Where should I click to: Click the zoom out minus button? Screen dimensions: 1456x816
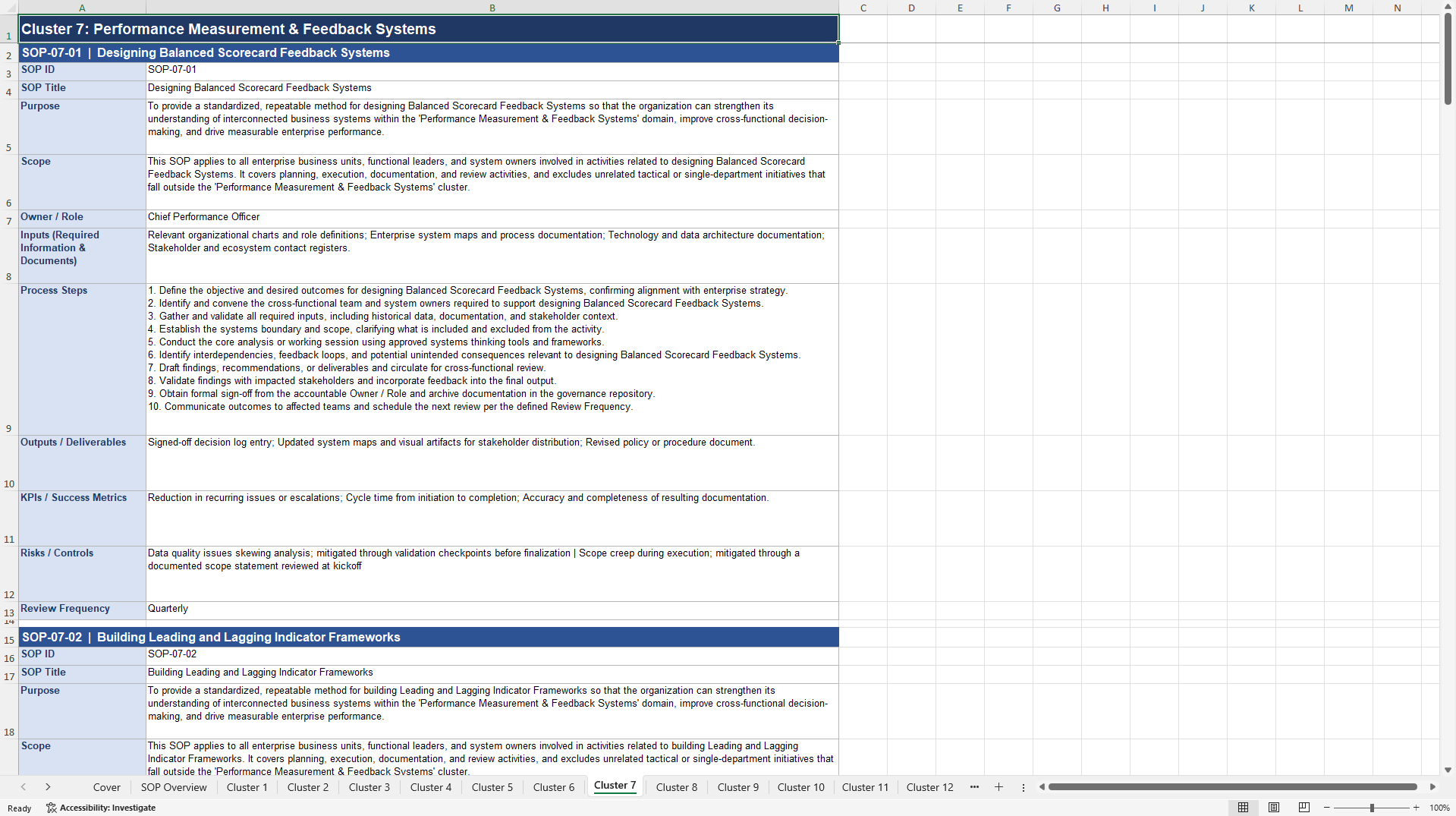[x=1327, y=808]
